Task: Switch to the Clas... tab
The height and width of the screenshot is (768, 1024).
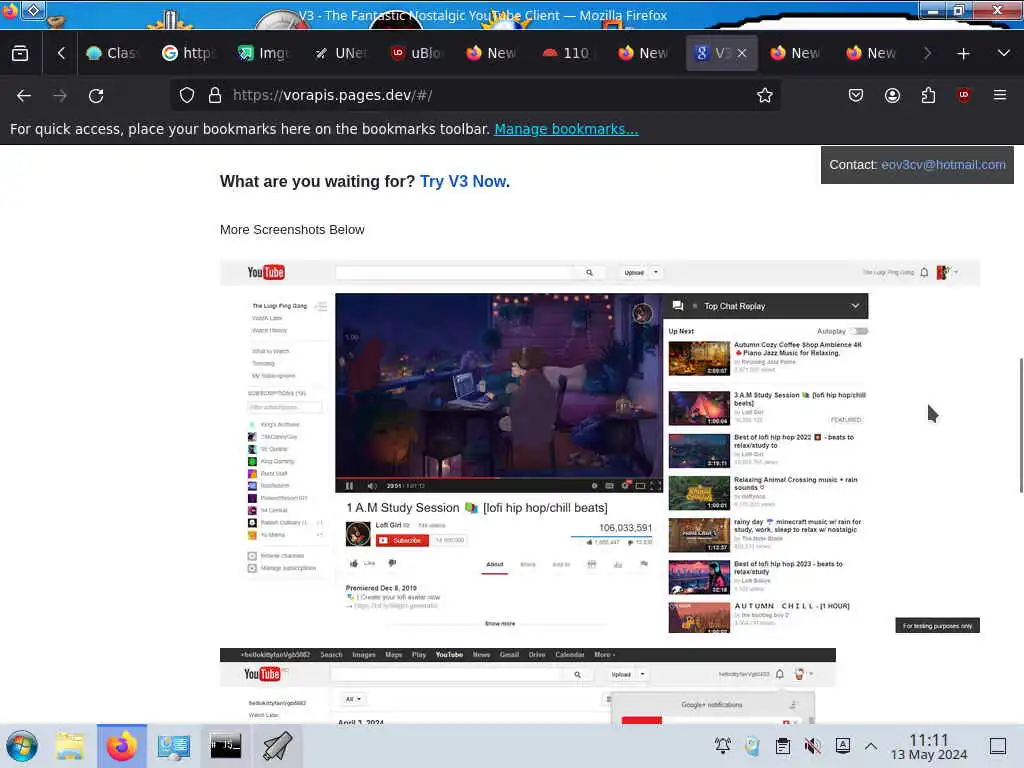Action: (112, 54)
